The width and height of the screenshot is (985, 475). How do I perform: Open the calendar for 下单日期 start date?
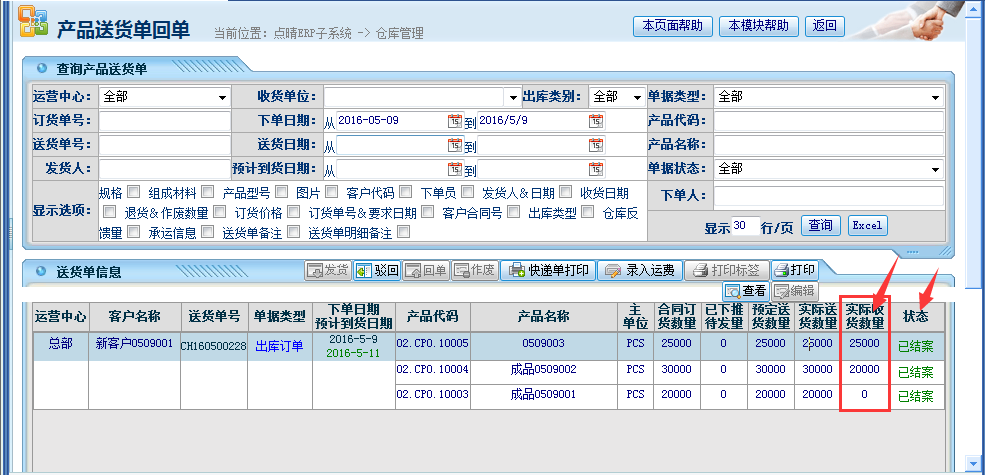[455, 121]
